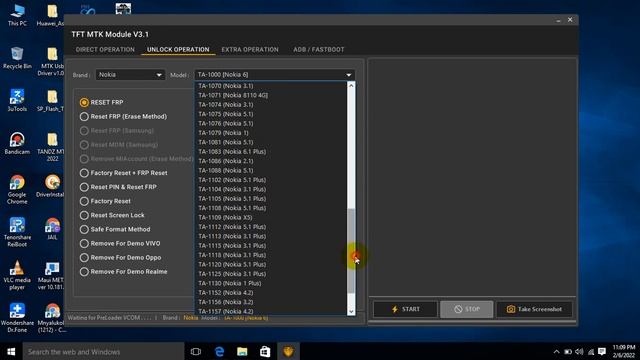This screenshot has width=640, height=360.
Task: Choose TA-1130 (Nokia 1 Plus) model
Action: [x=271, y=283]
